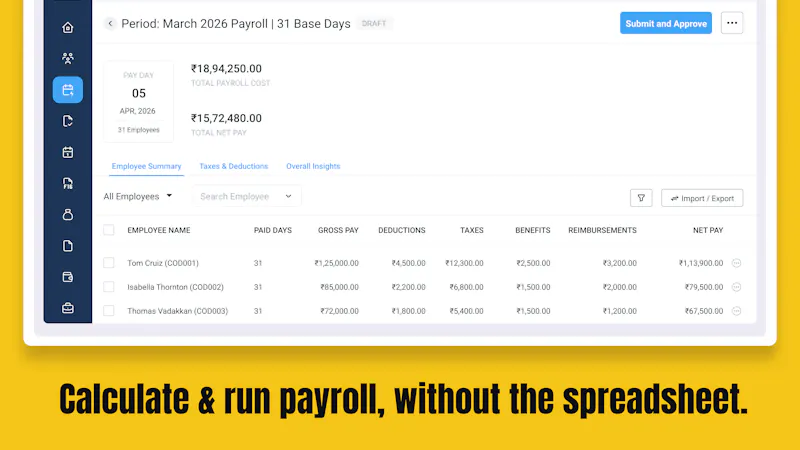The width and height of the screenshot is (800, 450).
Task: Open the Search Employee combo box
Action: tap(246, 196)
